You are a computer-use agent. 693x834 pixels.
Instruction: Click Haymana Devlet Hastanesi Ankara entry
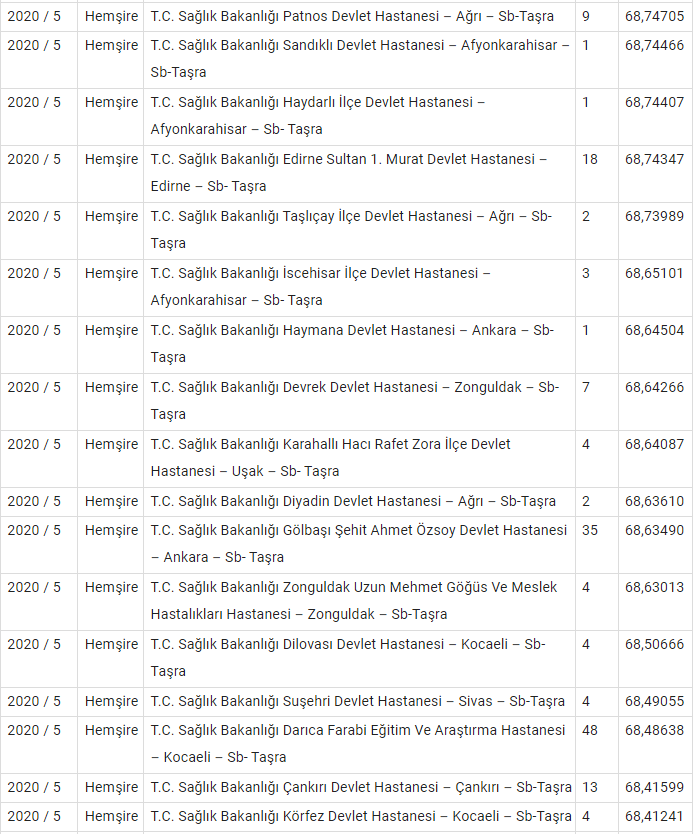pyautogui.click(x=352, y=343)
